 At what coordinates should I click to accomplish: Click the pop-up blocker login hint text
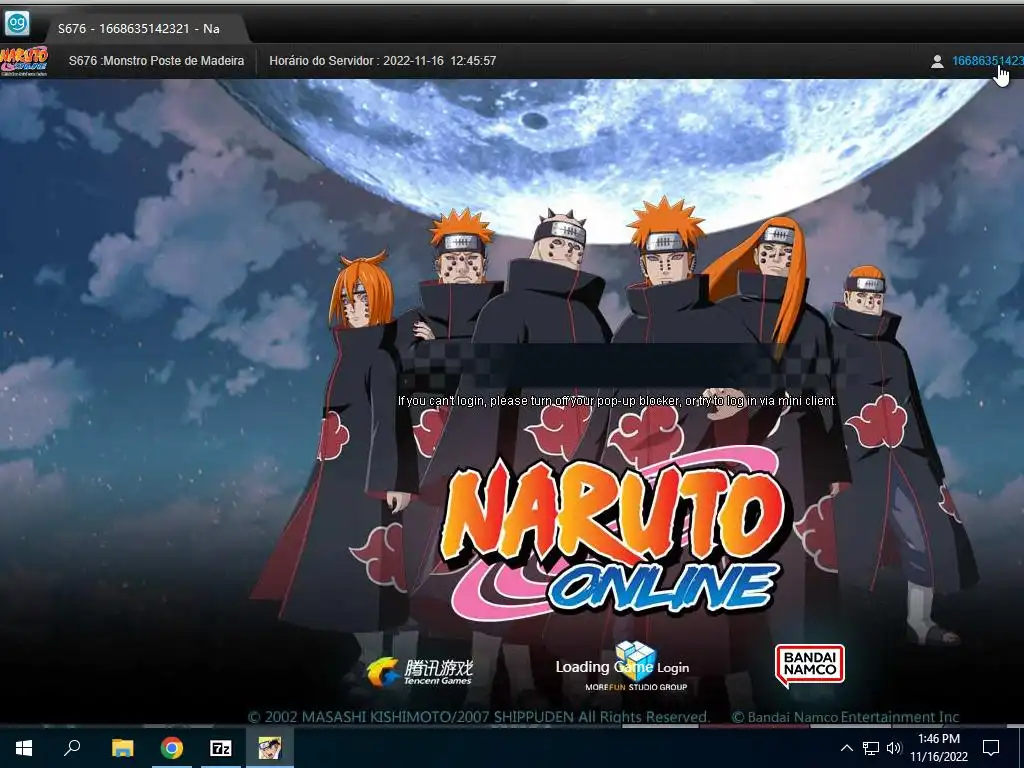pyautogui.click(x=616, y=400)
